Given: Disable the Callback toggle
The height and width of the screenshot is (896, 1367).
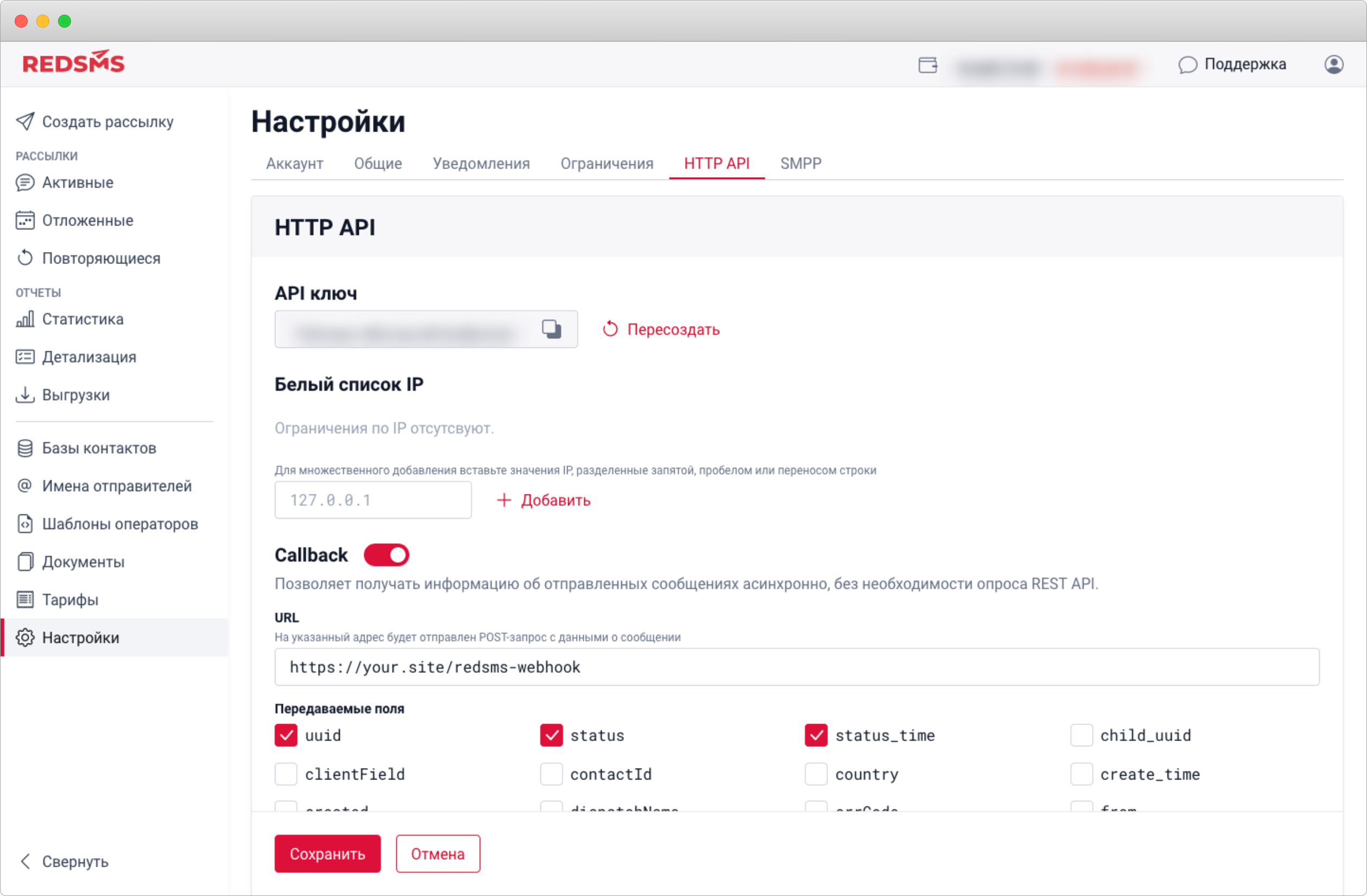Looking at the screenshot, I should point(386,555).
